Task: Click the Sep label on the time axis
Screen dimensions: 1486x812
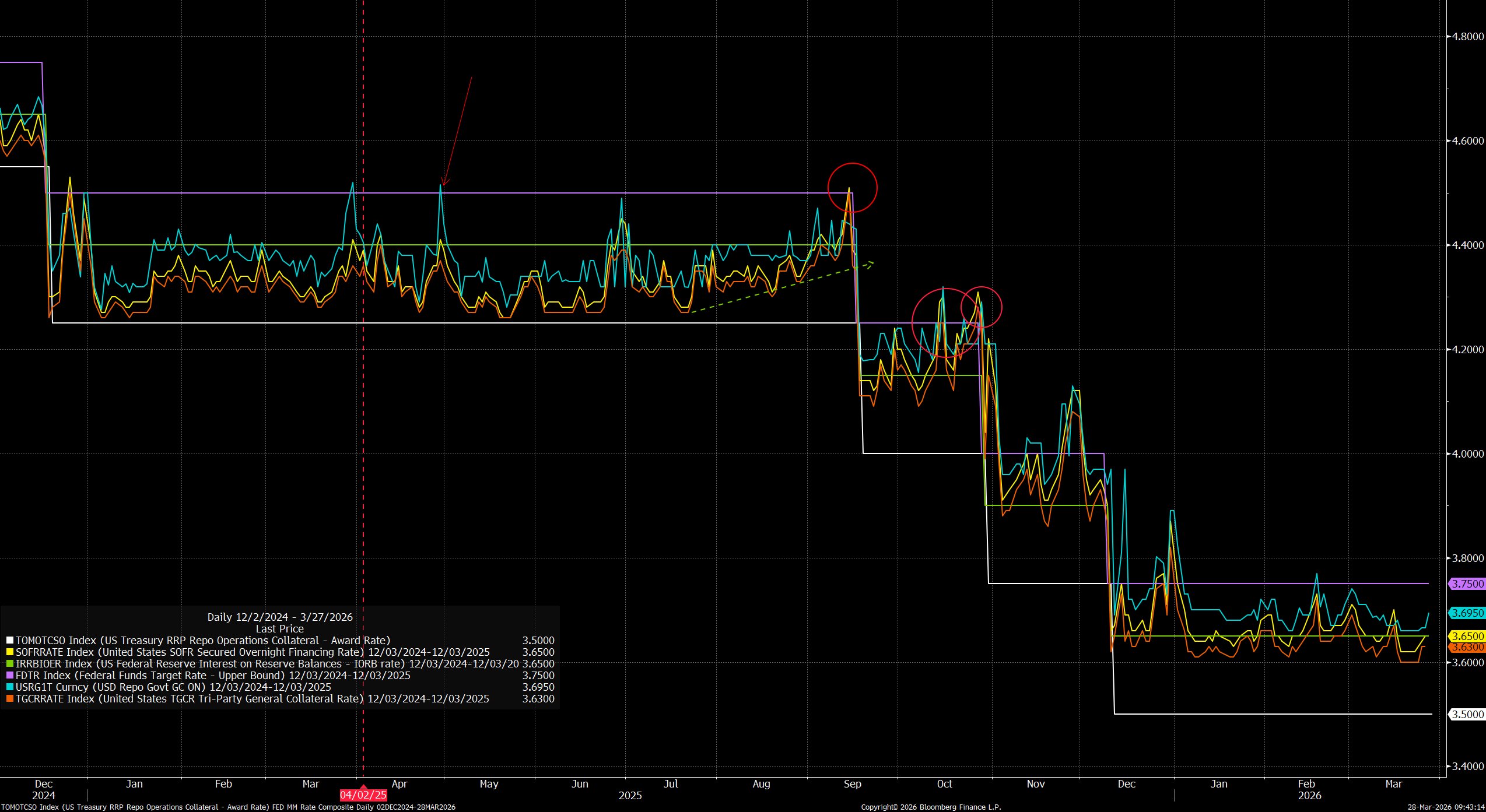Action: click(x=852, y=784)
